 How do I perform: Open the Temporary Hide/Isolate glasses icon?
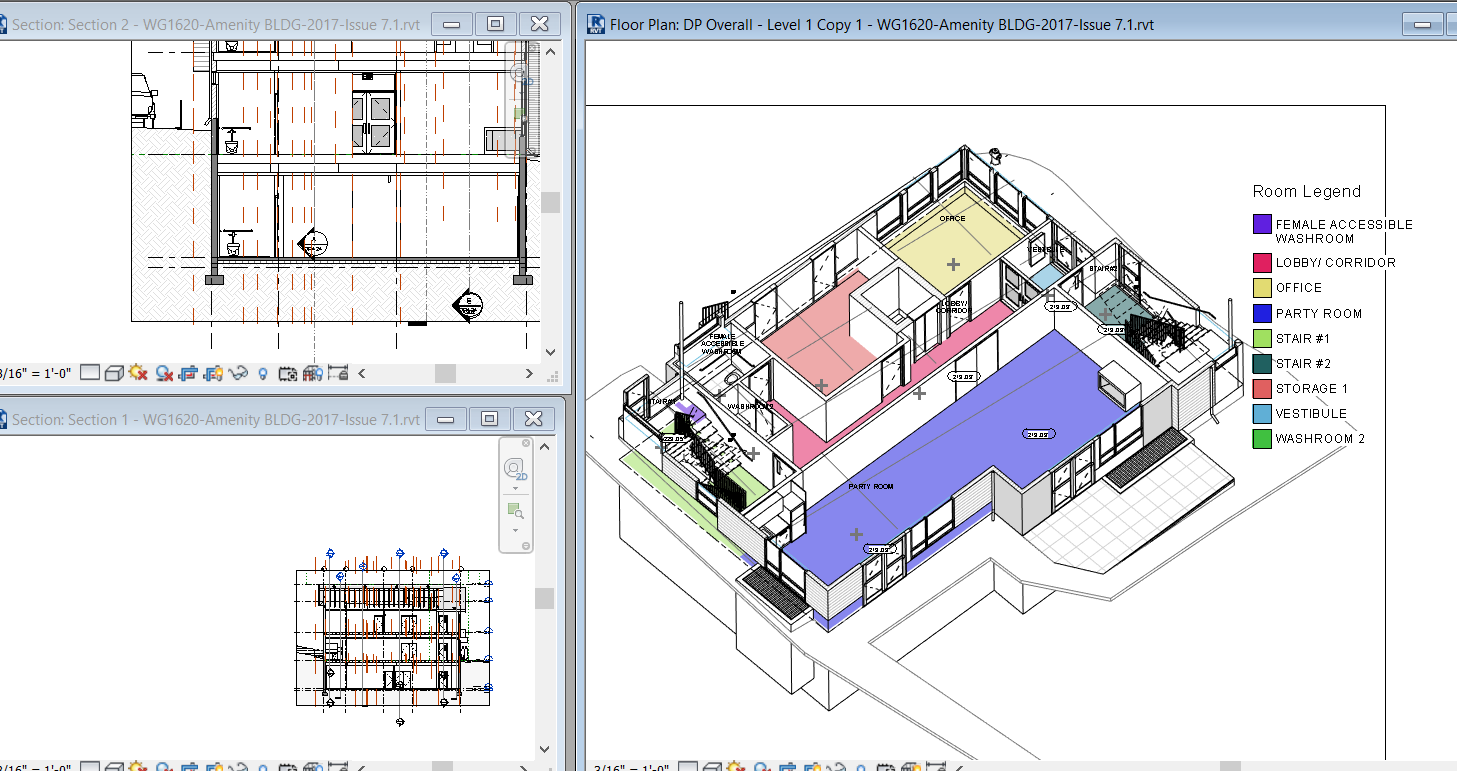click(x=238, y=372)
